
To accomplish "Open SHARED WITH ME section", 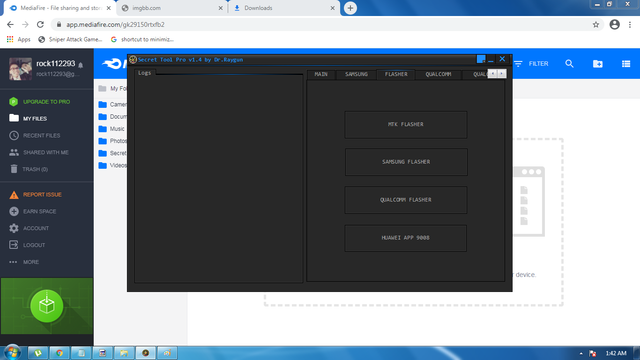I will 39,152.
